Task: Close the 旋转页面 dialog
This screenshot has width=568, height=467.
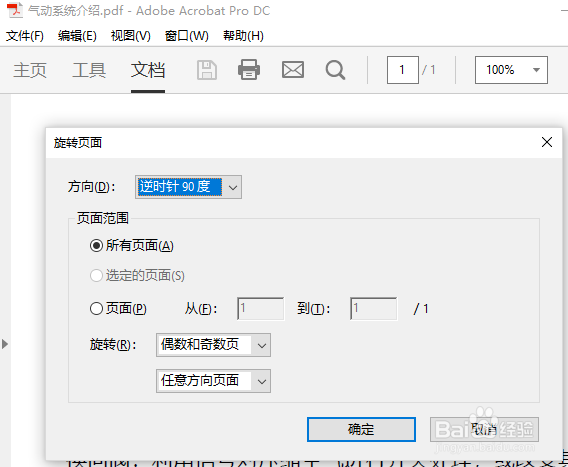Action: click(x=547, y=142)
